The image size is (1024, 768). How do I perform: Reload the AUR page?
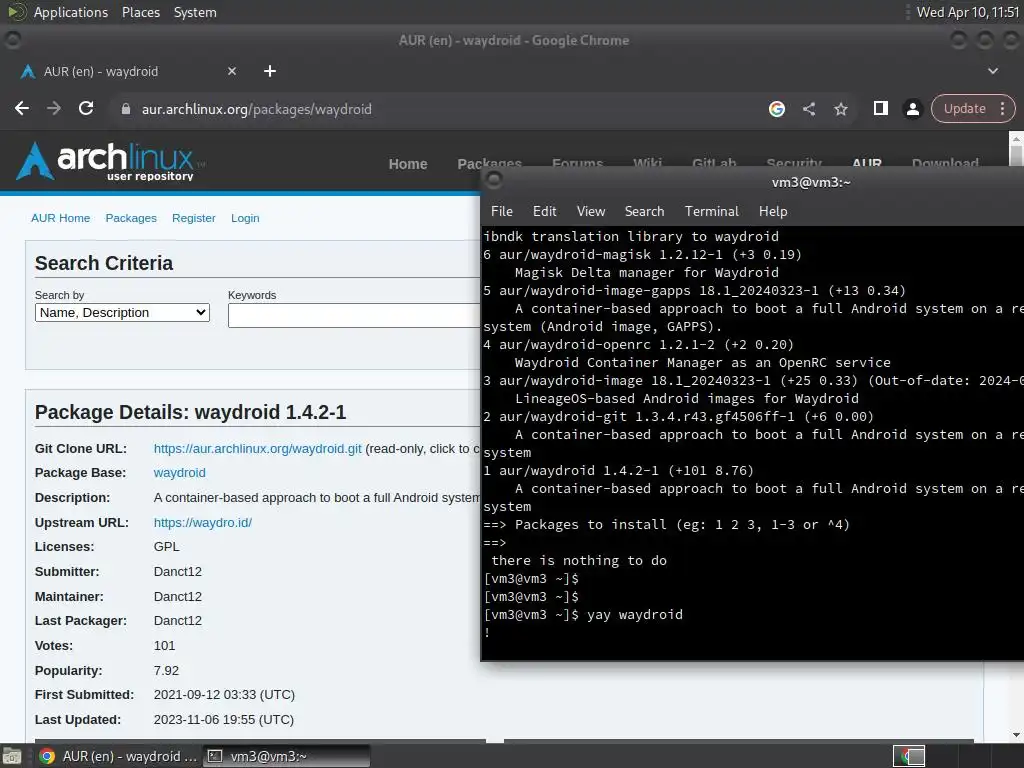(86, 108)
